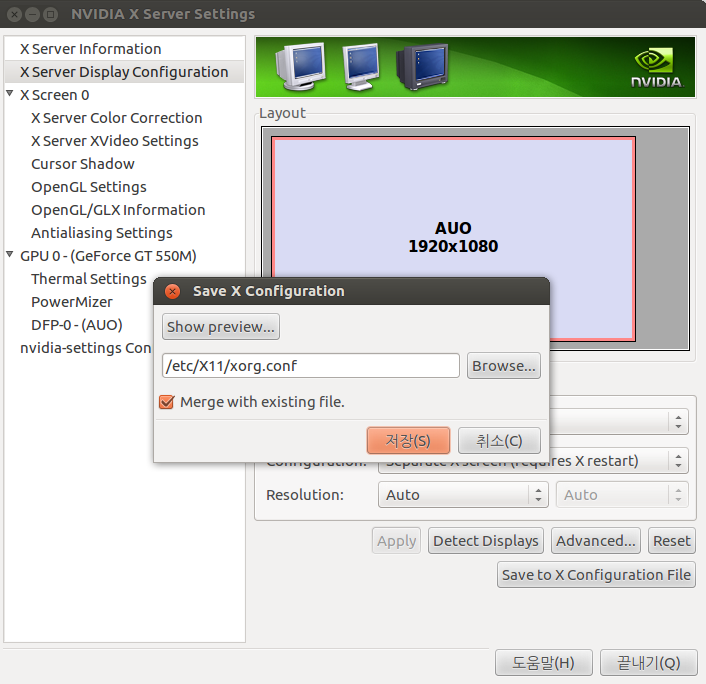The image size is (706, 684).
Task: Open the Resolution Auto dropdown
Action: (x=463, y=495)
